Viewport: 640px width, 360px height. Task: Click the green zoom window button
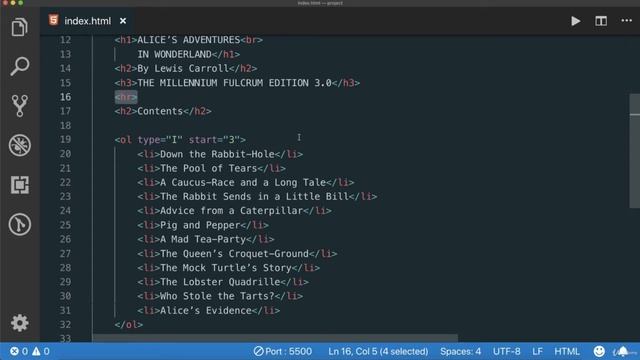[21, 3]
